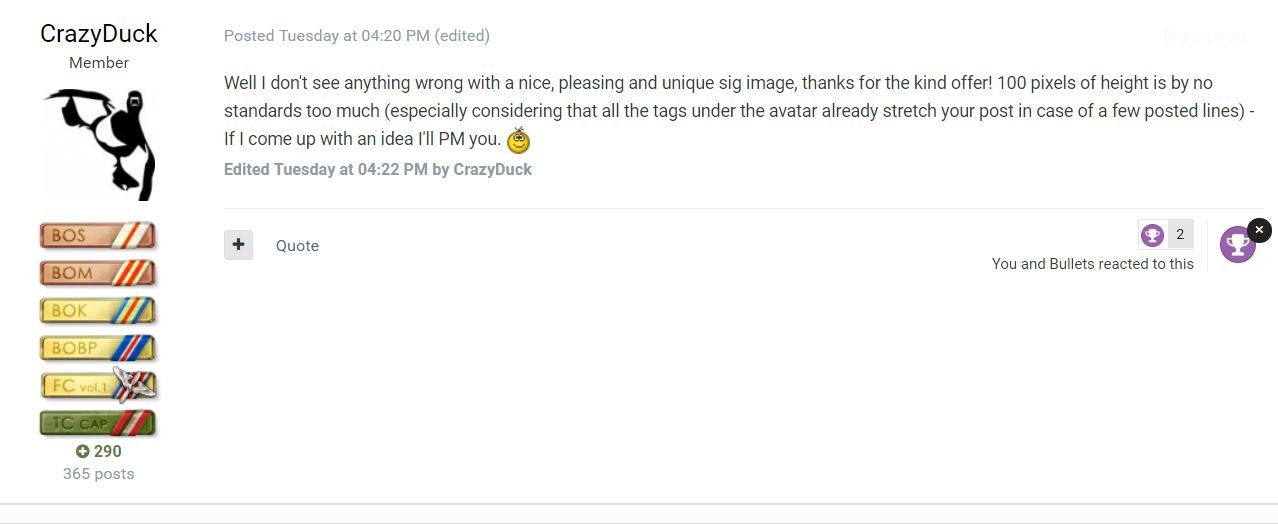Image resolution: width=1278 pixels, height=524 pixels.
Task: Select the BOK yellow ribbon badge
Action: (x=98, y=311)
